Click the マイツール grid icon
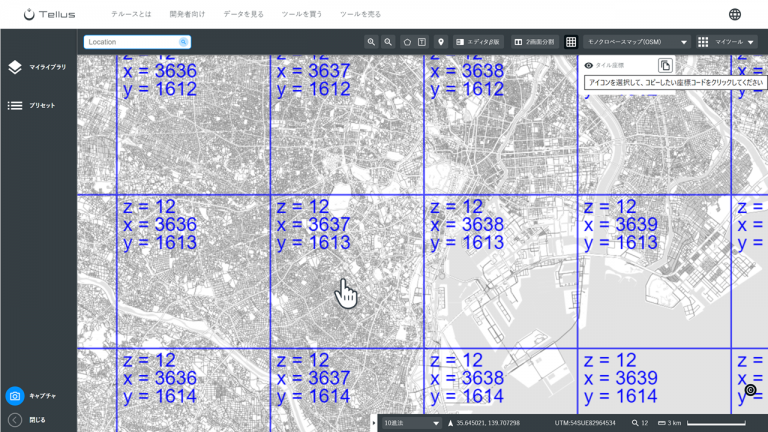Image resolution: width=768 pixels, height=432 pixels. tap(703, 42)
